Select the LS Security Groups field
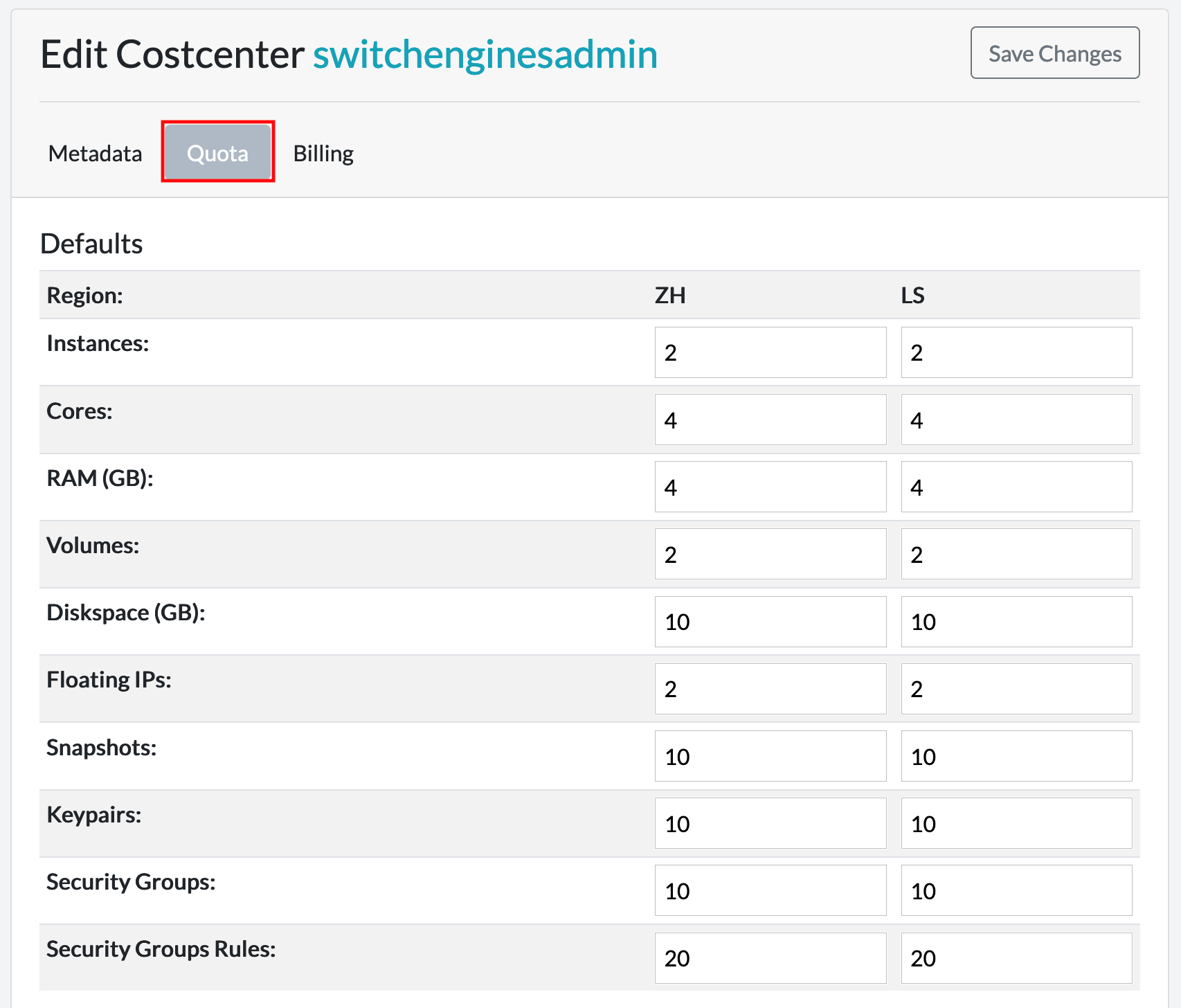Screen dimensions: 1181x1008 [1016, 890]
